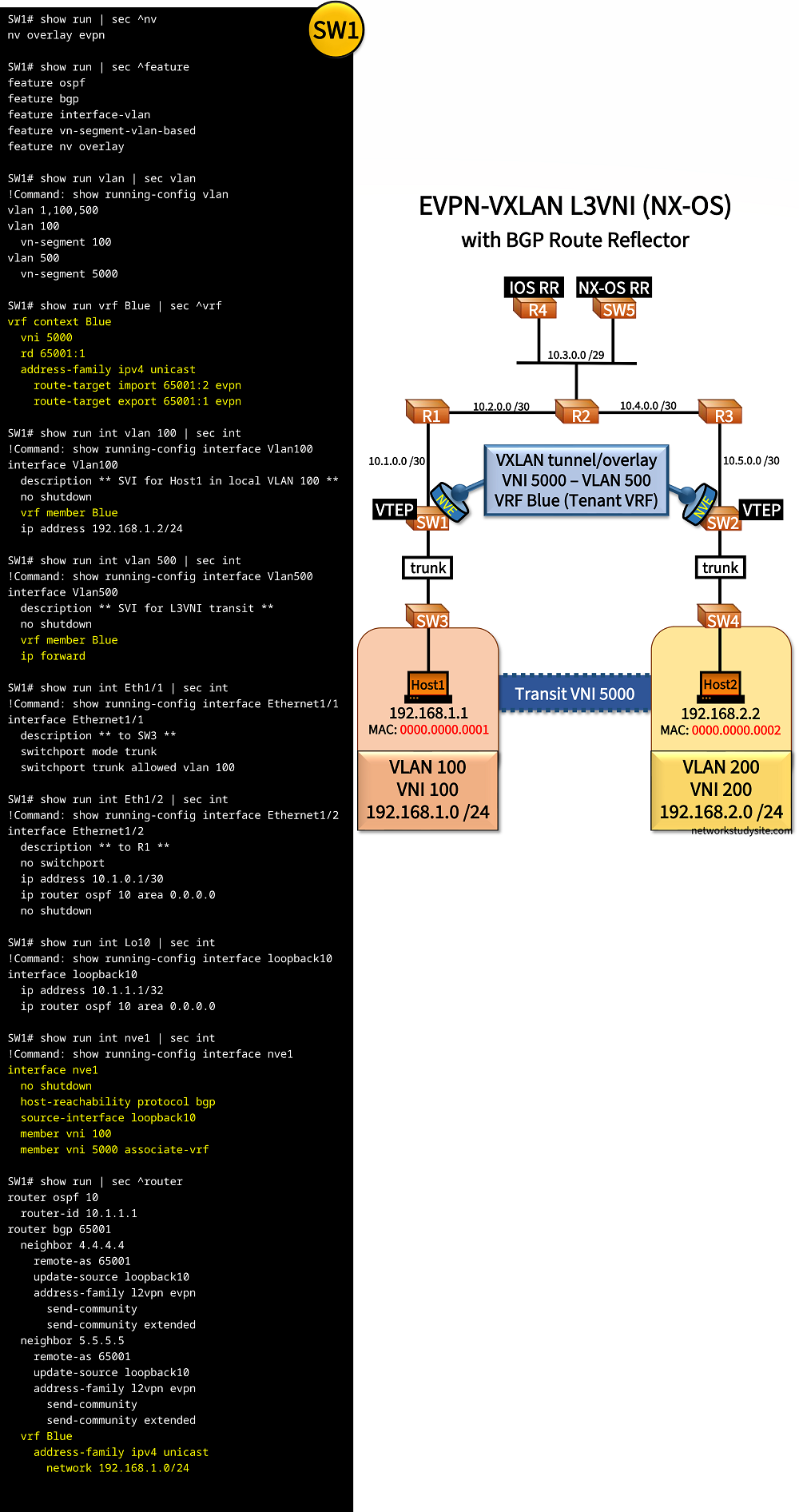Open the networkstudysite.com link
Screen dimensions: 799x1512
click(741, 831)
